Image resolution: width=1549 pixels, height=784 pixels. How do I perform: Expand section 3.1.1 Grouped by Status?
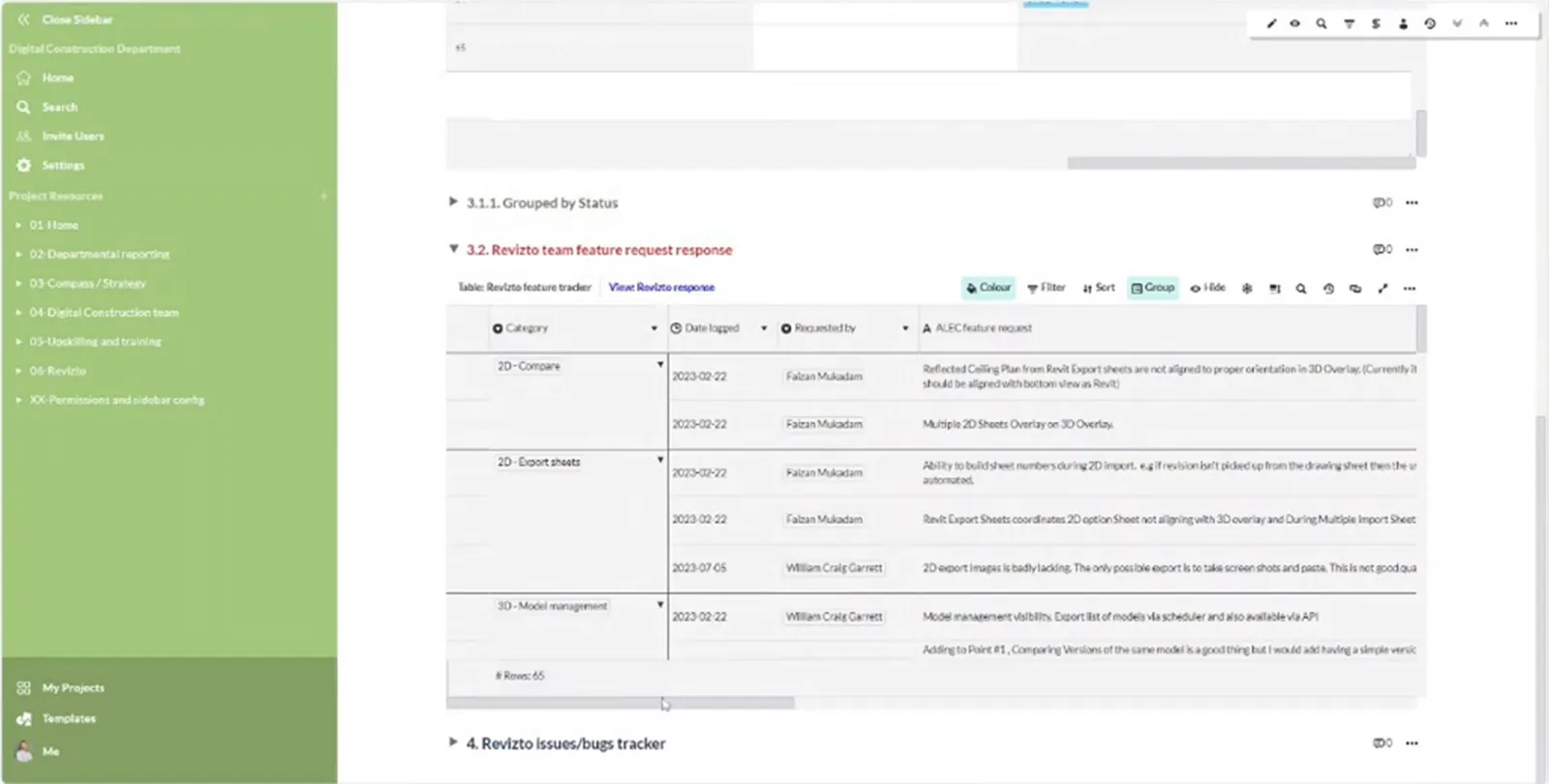(452, 202)
